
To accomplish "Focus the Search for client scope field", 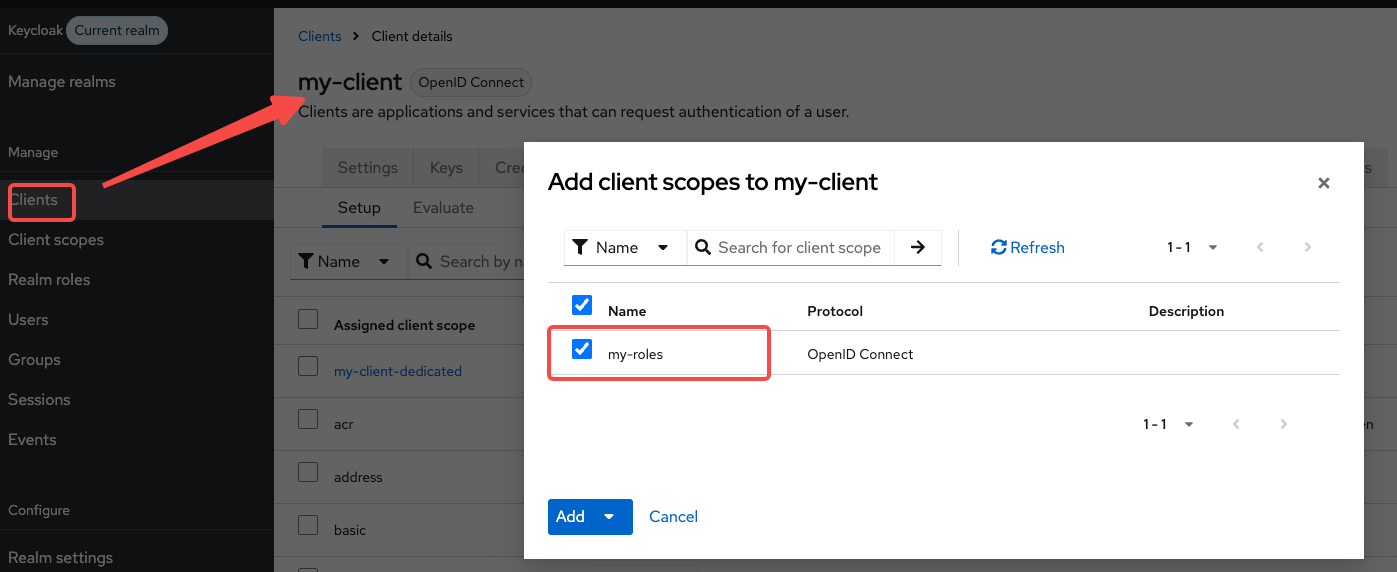I will click(790, 248).
